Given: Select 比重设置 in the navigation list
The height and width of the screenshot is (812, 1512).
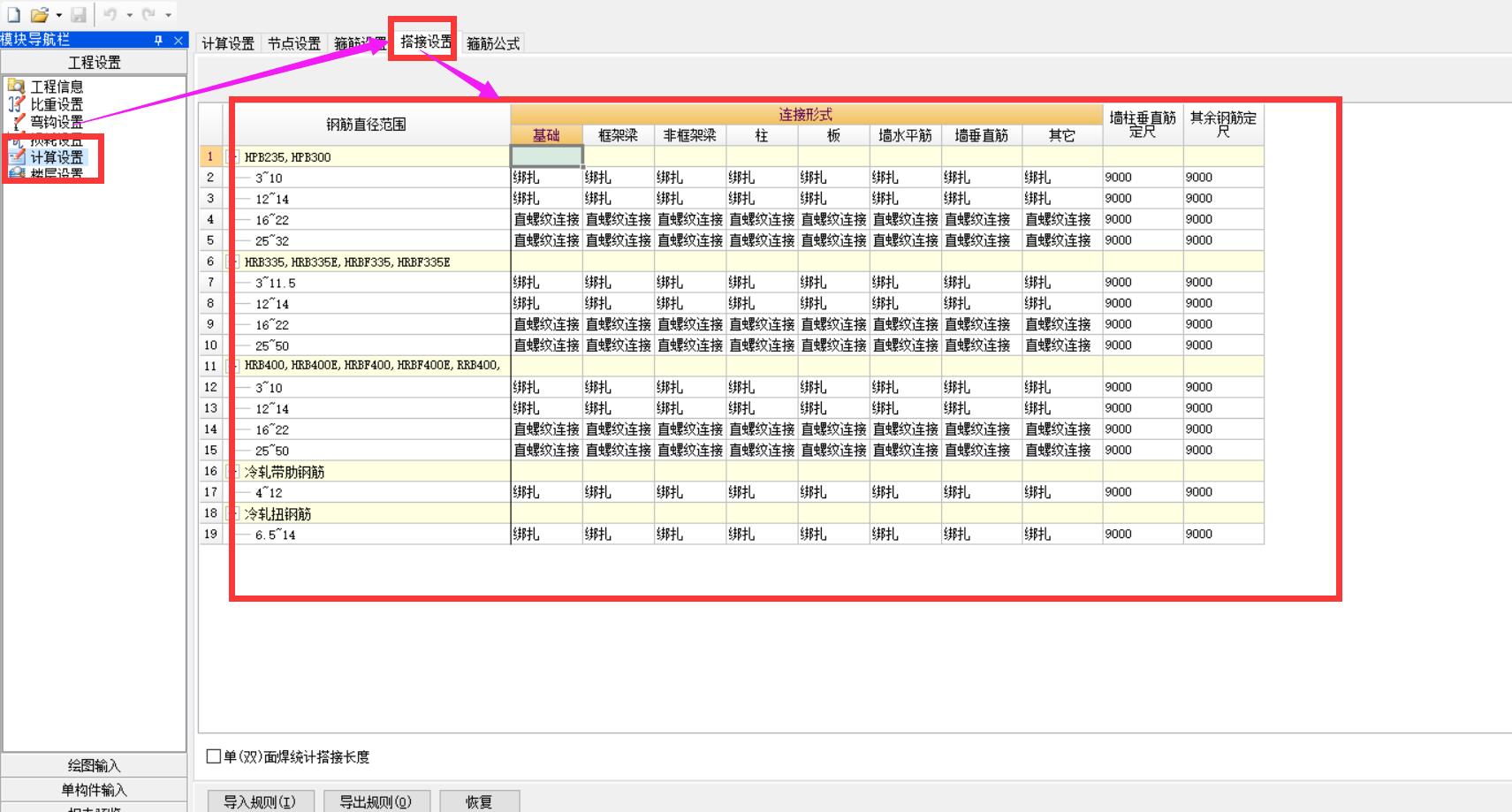Looking at the screenshot, I should (x=57, y=104).
